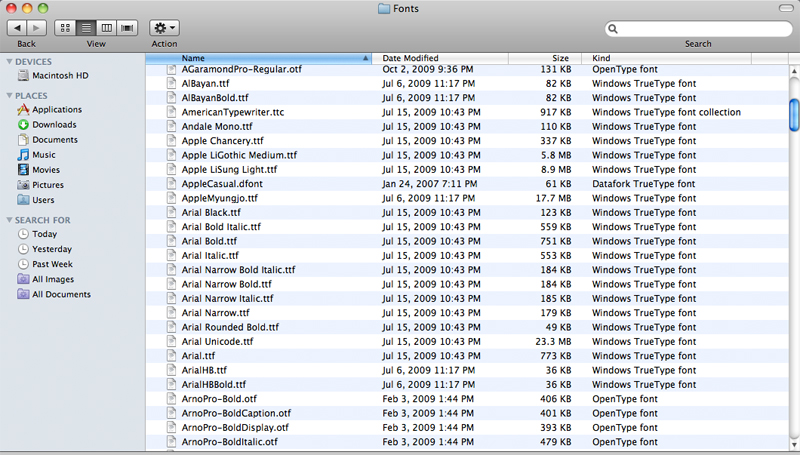
Task: Select Macintosh HD in sidebar
Action: 53,75
